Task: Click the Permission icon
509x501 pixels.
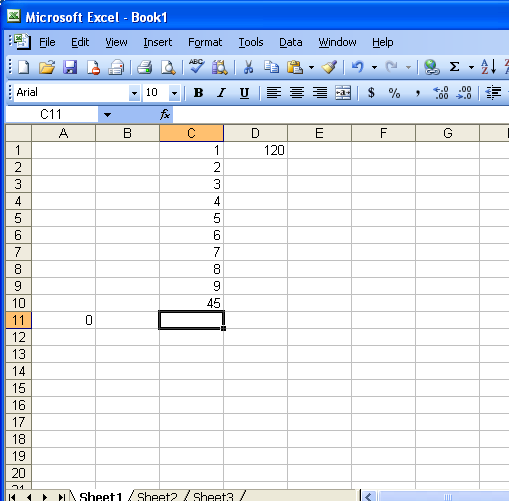Action: pos(93,67)
